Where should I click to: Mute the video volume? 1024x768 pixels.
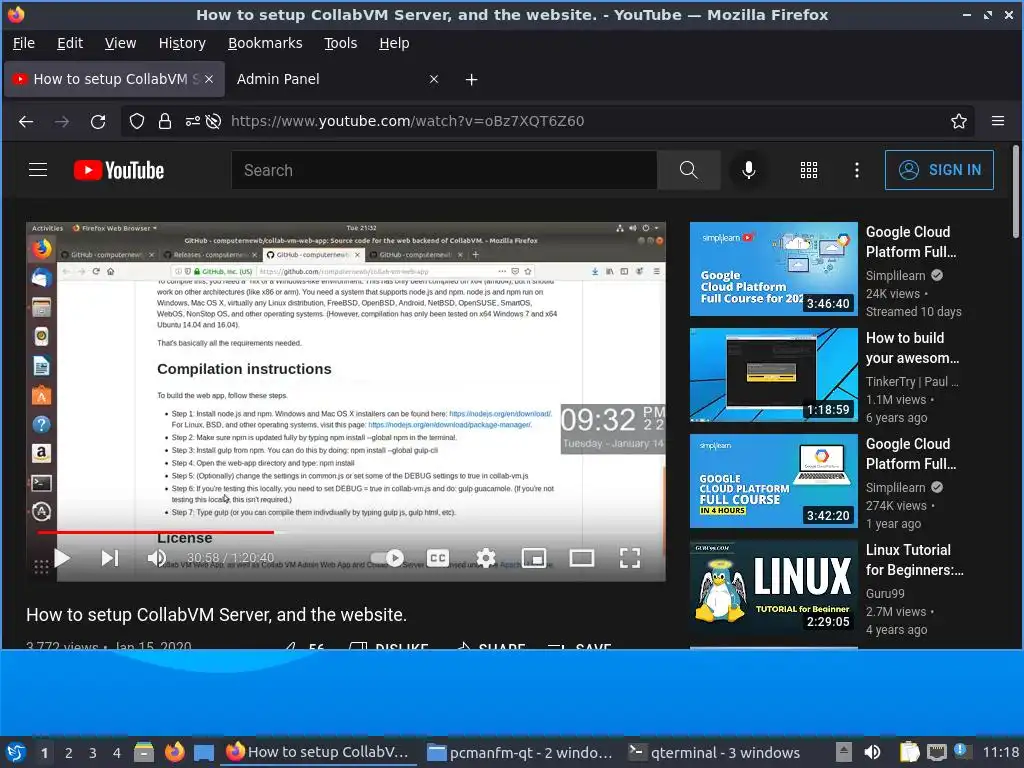click(157, 558)
